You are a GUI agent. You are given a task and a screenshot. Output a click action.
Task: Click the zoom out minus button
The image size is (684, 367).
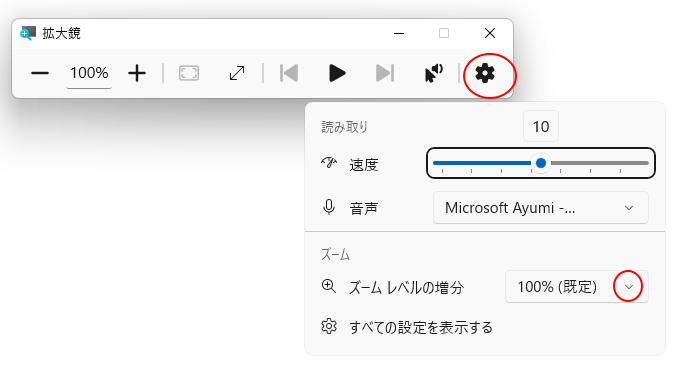(x=40, y=73)
